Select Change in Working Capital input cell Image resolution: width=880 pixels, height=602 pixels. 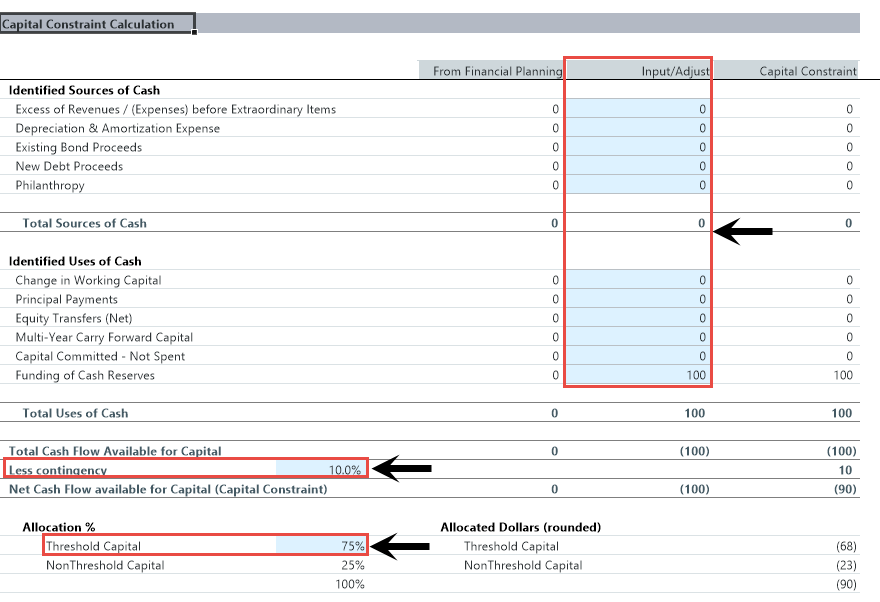point(638,280)
